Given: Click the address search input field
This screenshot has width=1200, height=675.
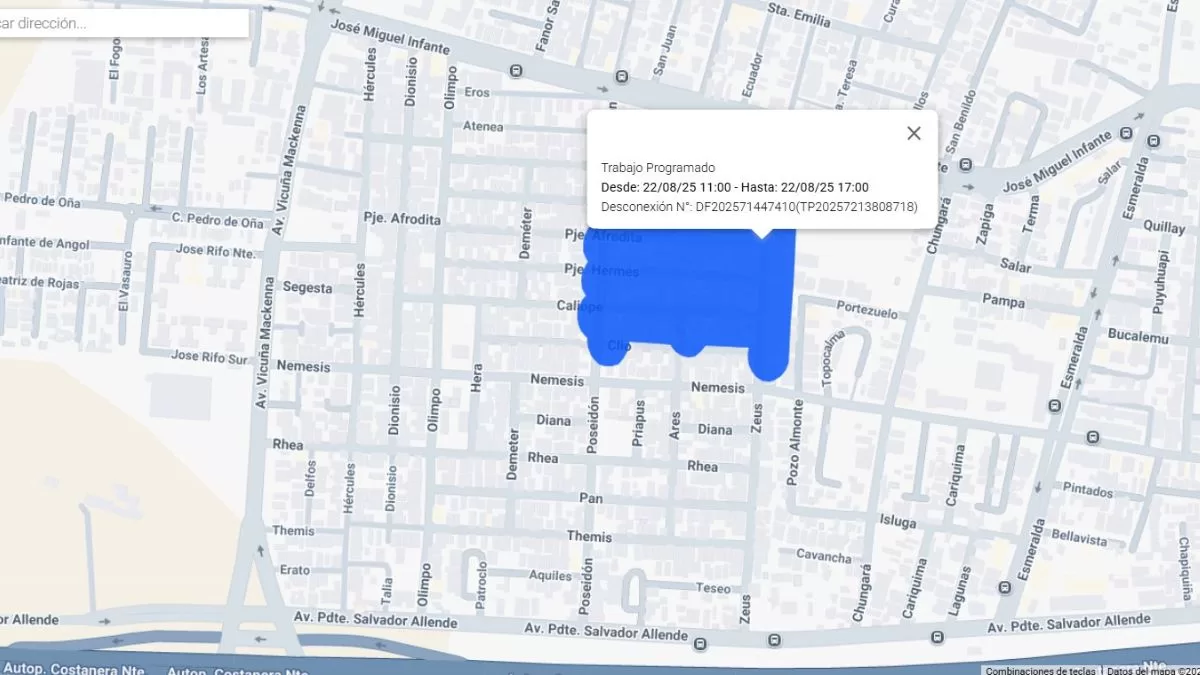Looking at the screenshot, I should click(x=120, y=23).
